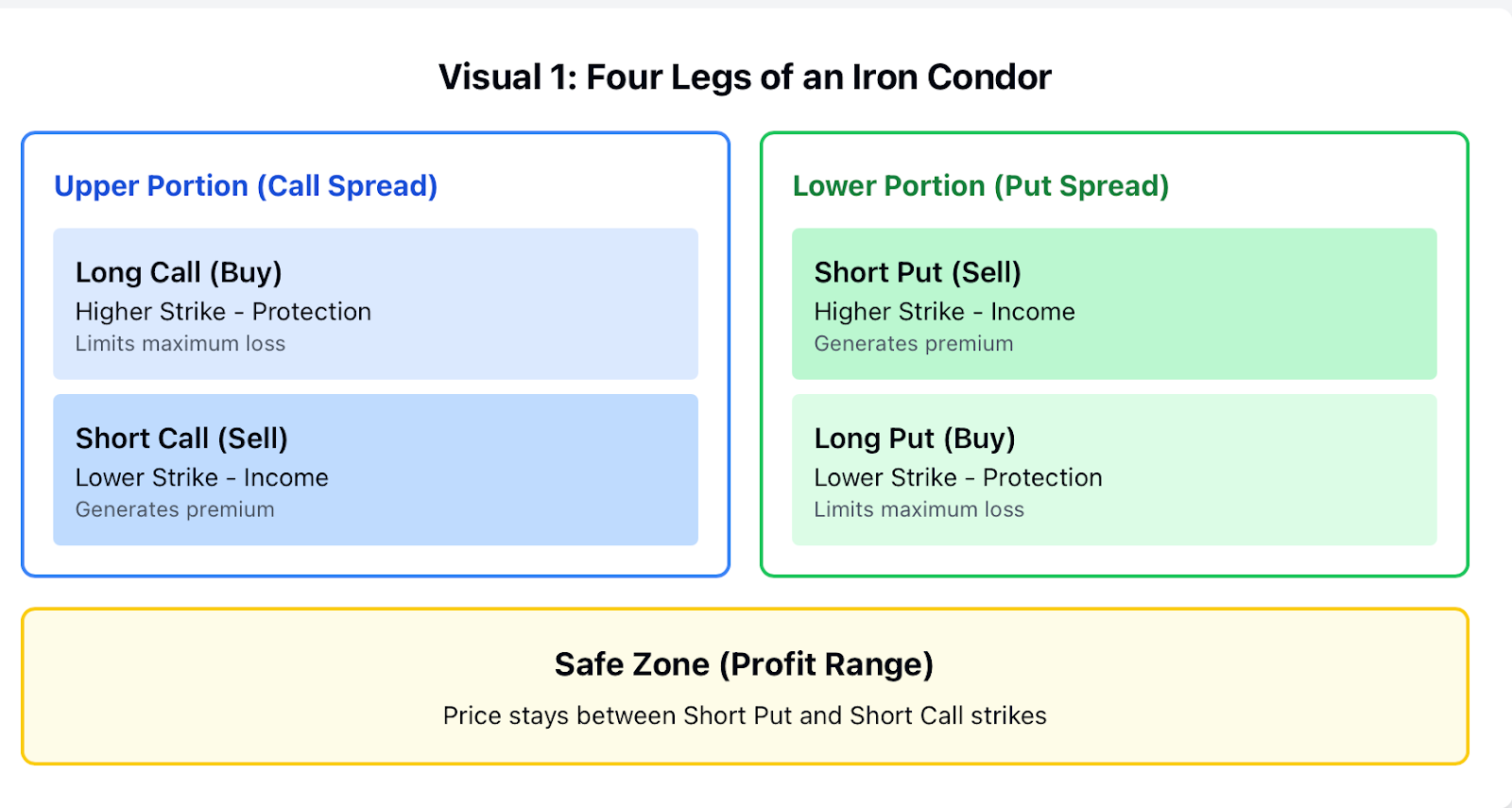The image size is (1512, 808).
Task: Click Limits maximum loss under Long Put
Action: point(919,509)
